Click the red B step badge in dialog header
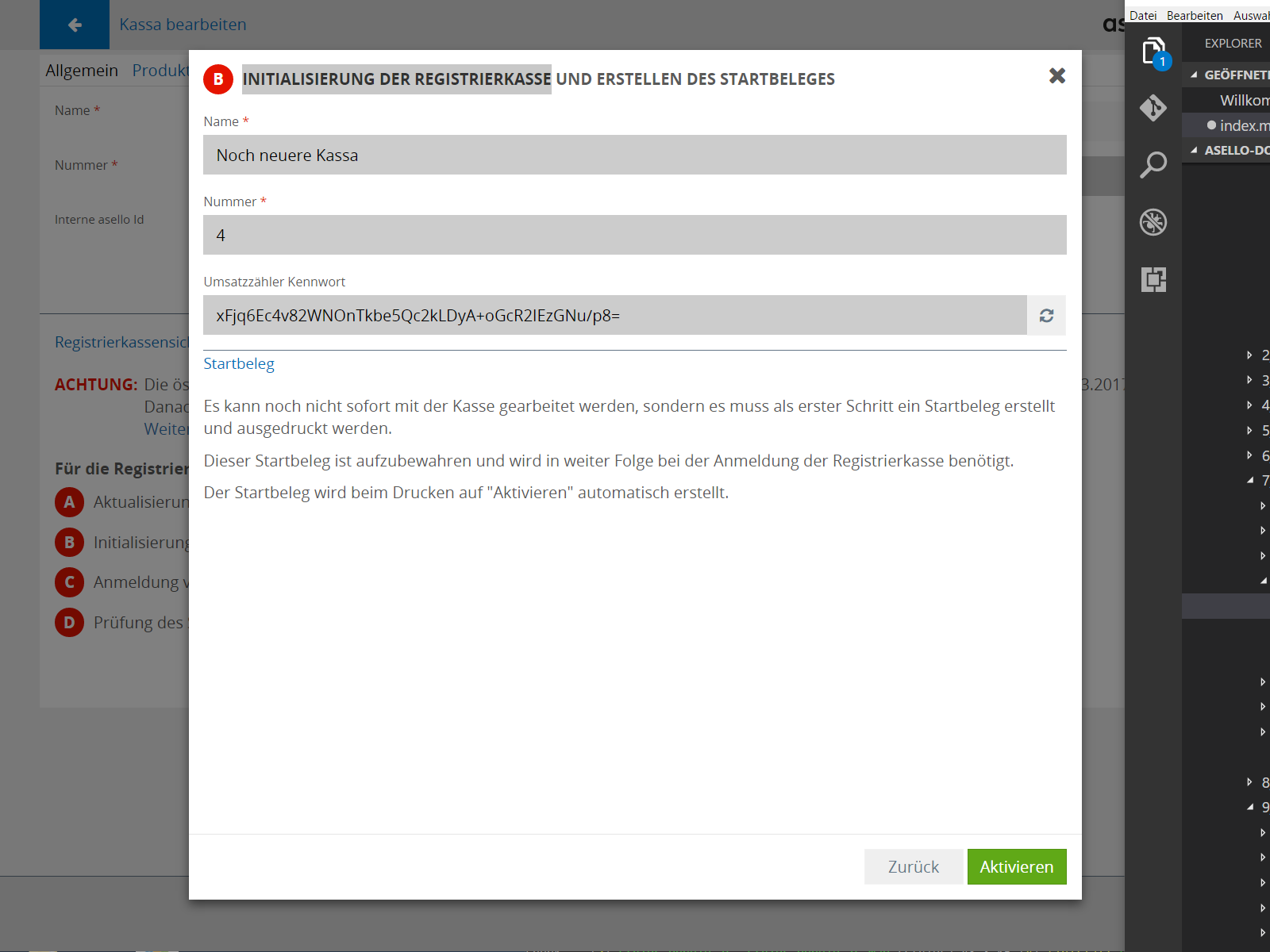Image resolution: width=1270 pixels, height=952 pixels. (218, 79)
